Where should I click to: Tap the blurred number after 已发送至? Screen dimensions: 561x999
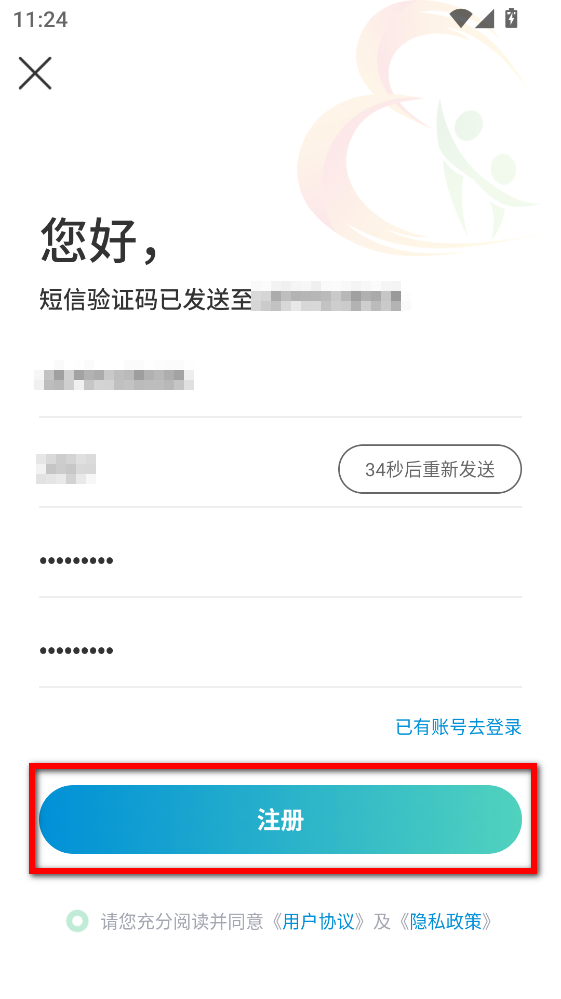click(327, 296)
